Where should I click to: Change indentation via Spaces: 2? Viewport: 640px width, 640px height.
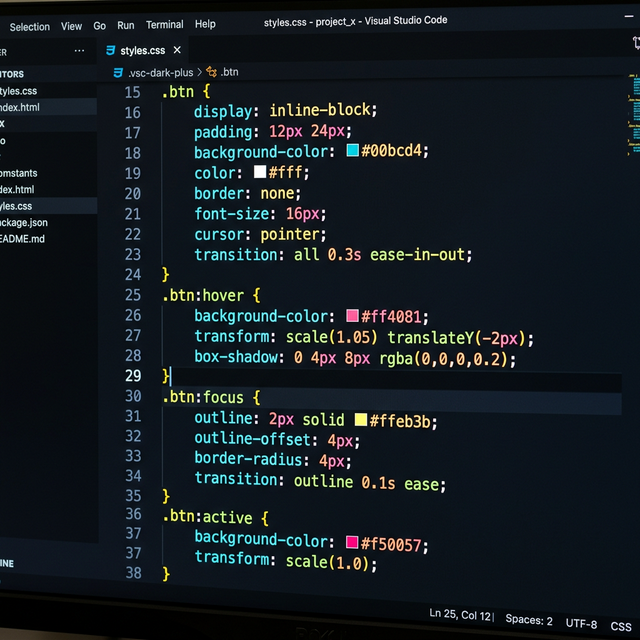[x=529, y=620]
